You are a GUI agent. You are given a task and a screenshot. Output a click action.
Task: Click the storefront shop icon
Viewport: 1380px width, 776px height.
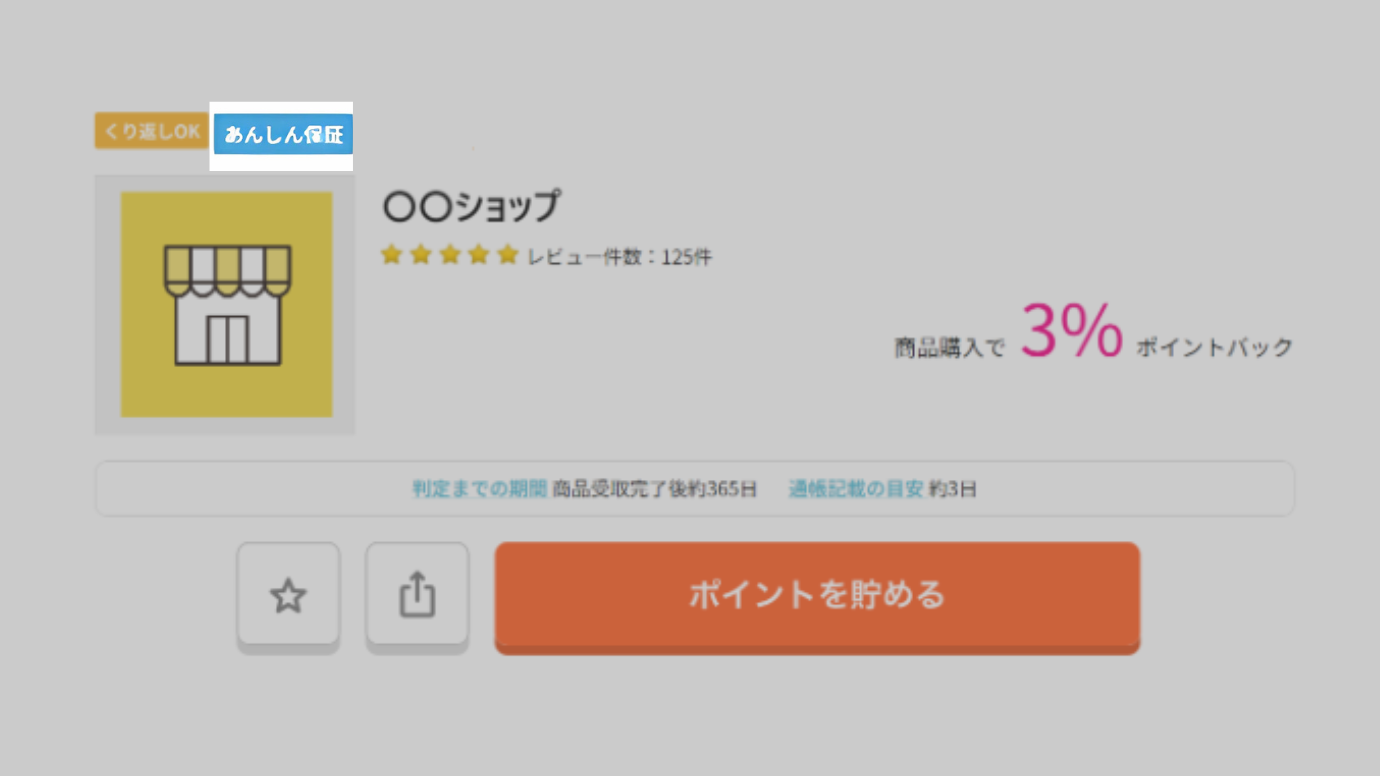tap(226, 304)
